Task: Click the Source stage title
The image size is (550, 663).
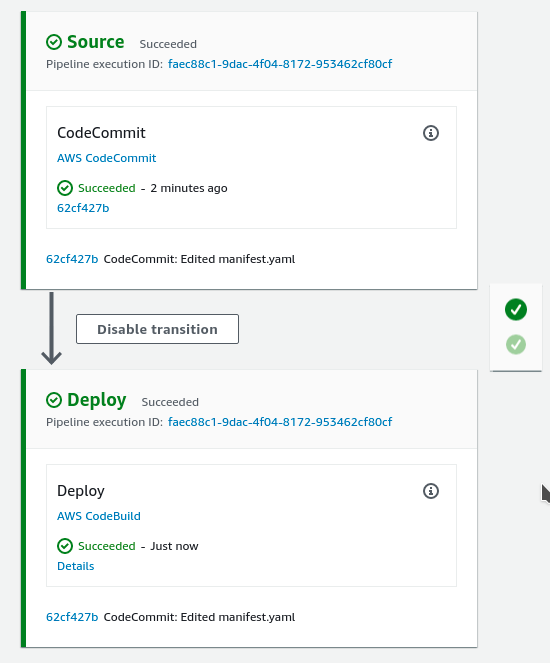Action: coord(96,42)
